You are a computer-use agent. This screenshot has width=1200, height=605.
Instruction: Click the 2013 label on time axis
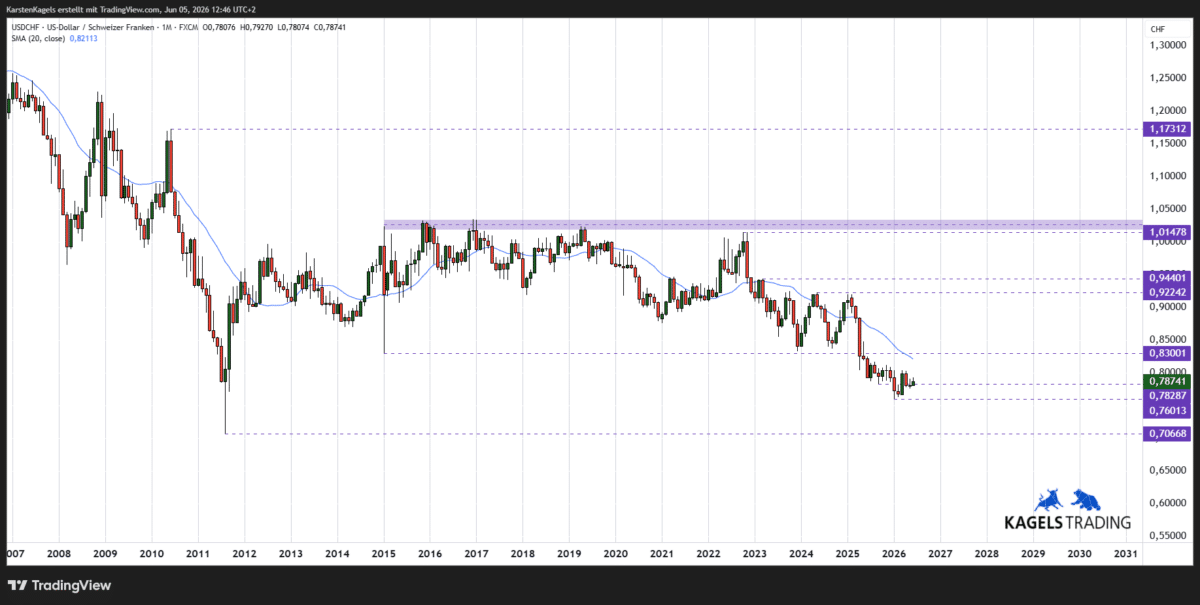pyautogui.click(x=291, y=553)
